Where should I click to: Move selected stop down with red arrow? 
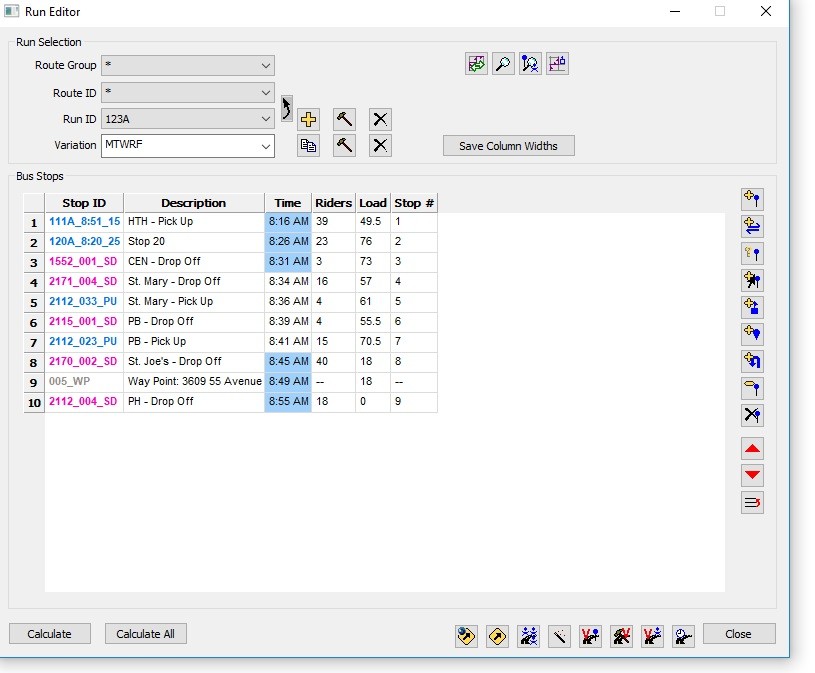pyautogui.click(x=752, y=476)
